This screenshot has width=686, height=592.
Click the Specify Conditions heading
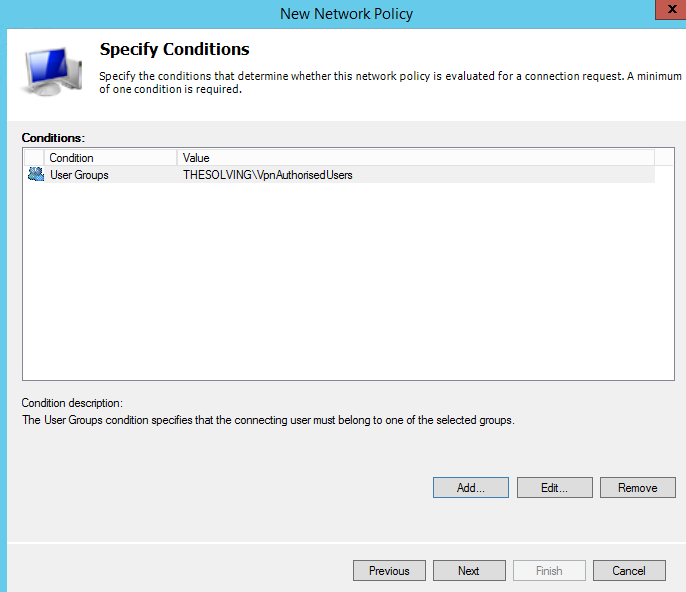(x=175, y=49)
